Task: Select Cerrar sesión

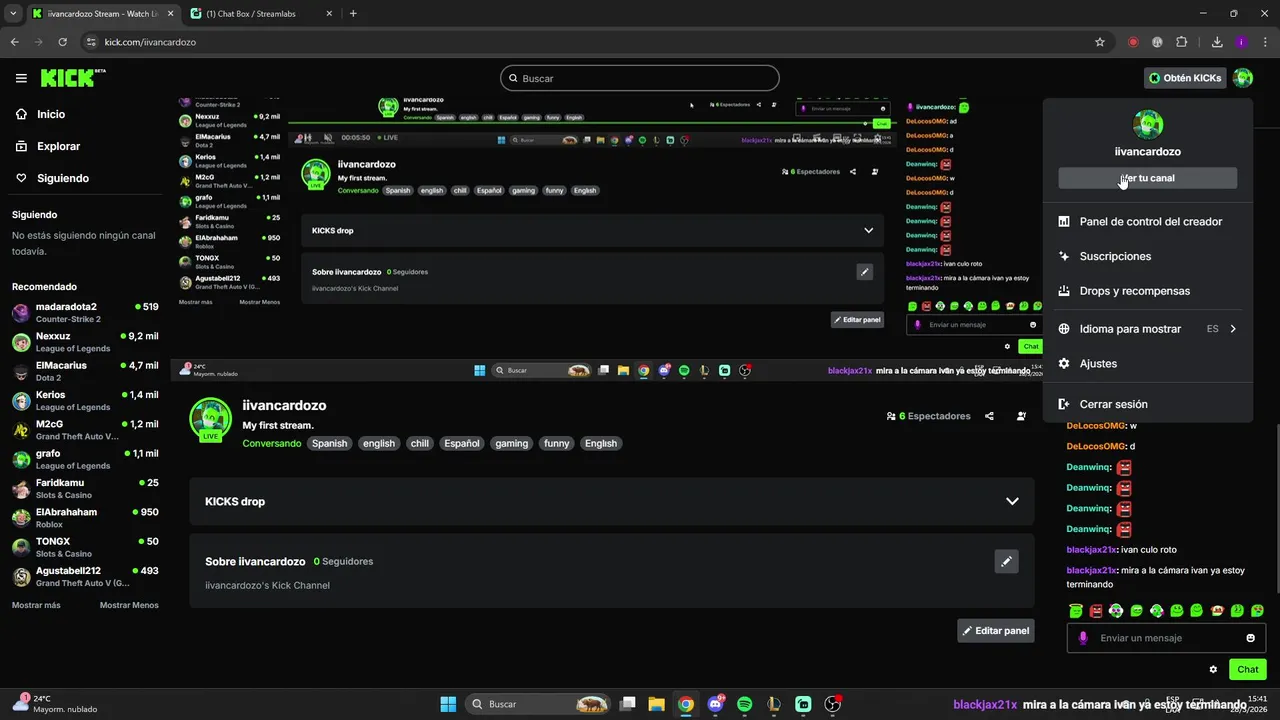Action: click(x=1148, y=404)
